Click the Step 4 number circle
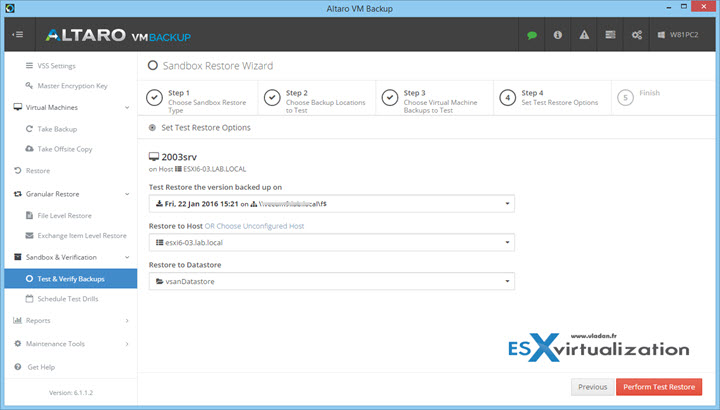The height and width of the screenshot is (410, 720). coord(507,97)
